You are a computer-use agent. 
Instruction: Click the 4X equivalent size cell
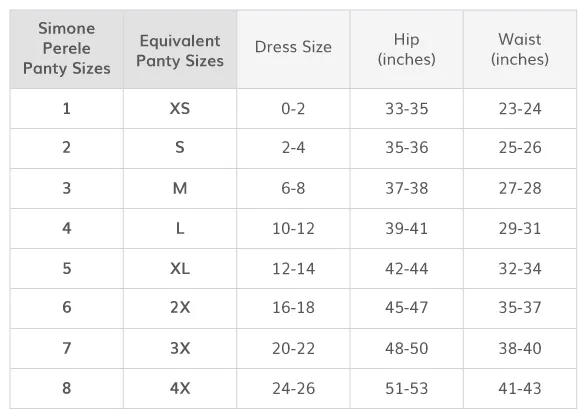click(x=180, y=389)
